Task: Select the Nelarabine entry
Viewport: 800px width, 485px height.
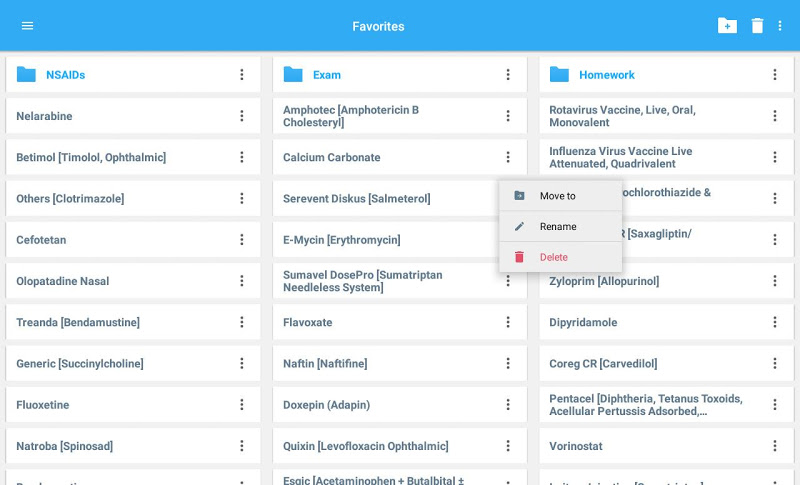Action: (133, 116)
